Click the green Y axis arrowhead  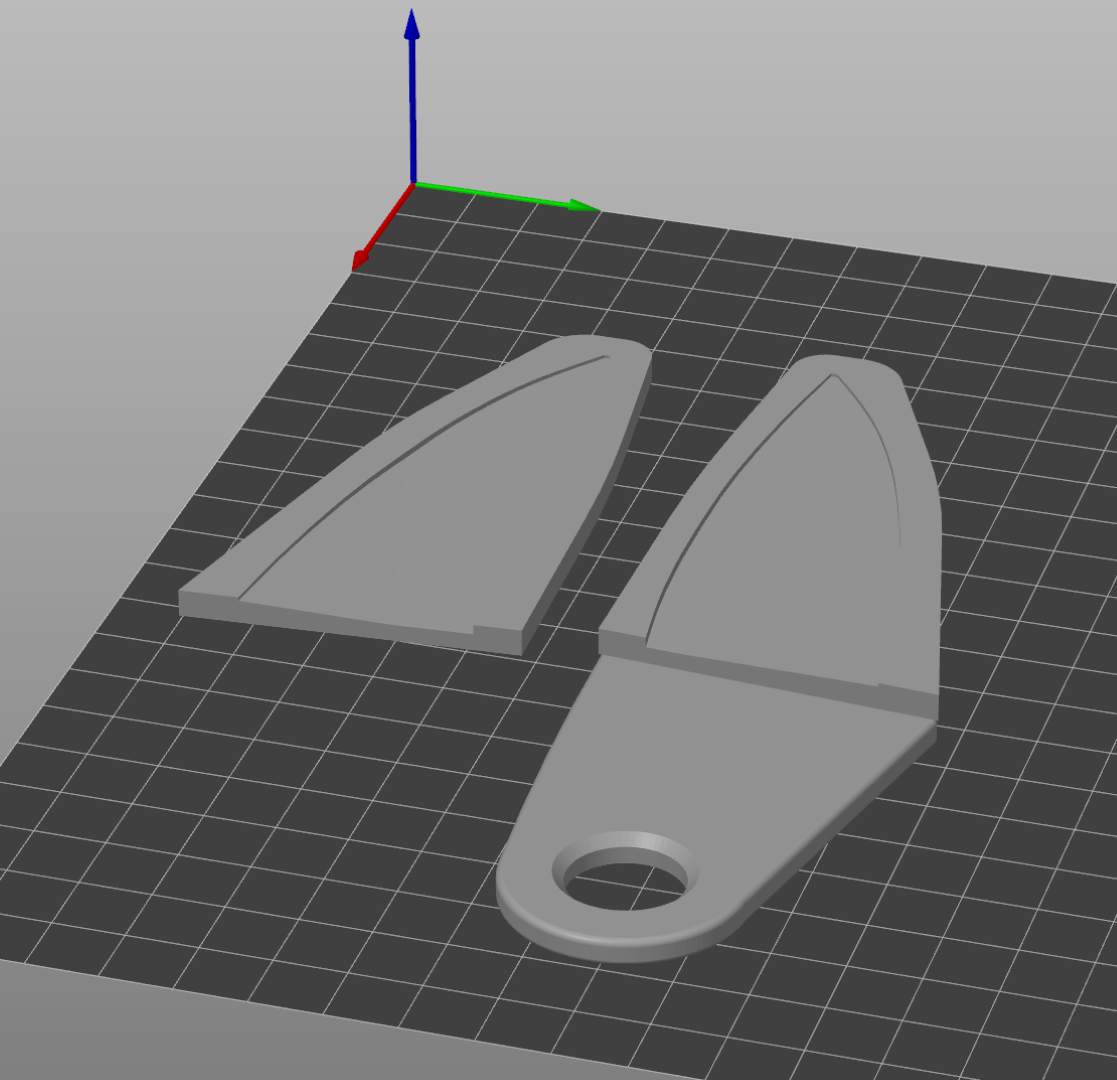[584, 206]
